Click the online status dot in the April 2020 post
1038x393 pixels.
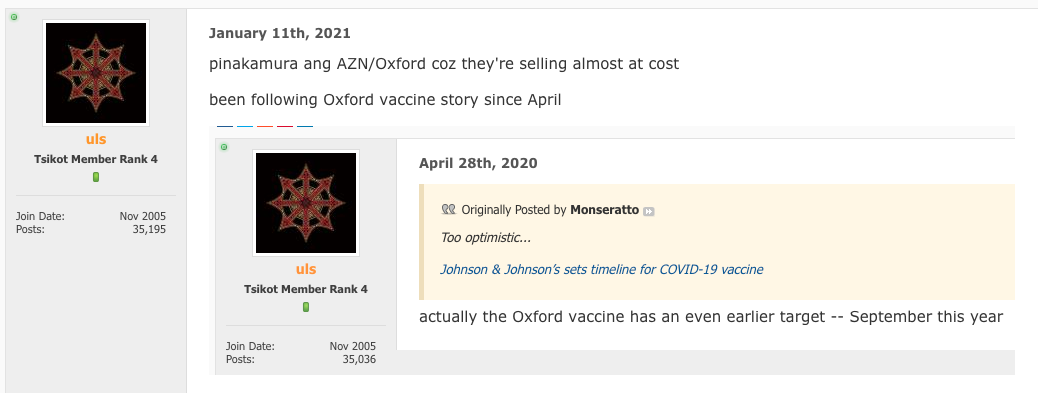(x=224, y=147)
